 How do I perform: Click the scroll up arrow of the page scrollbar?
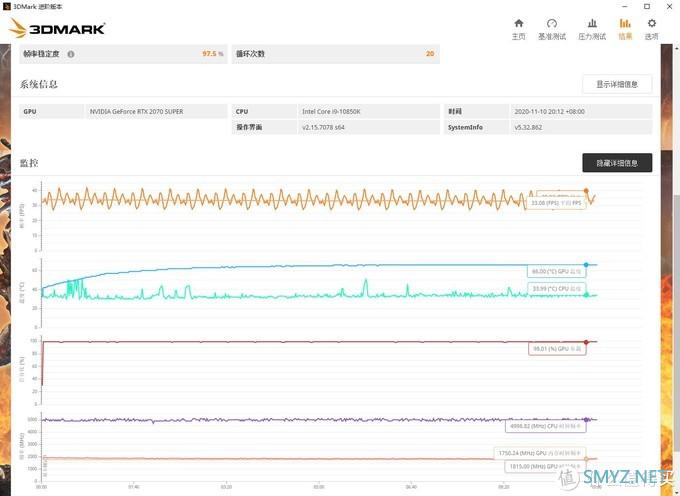coord(676,47)
